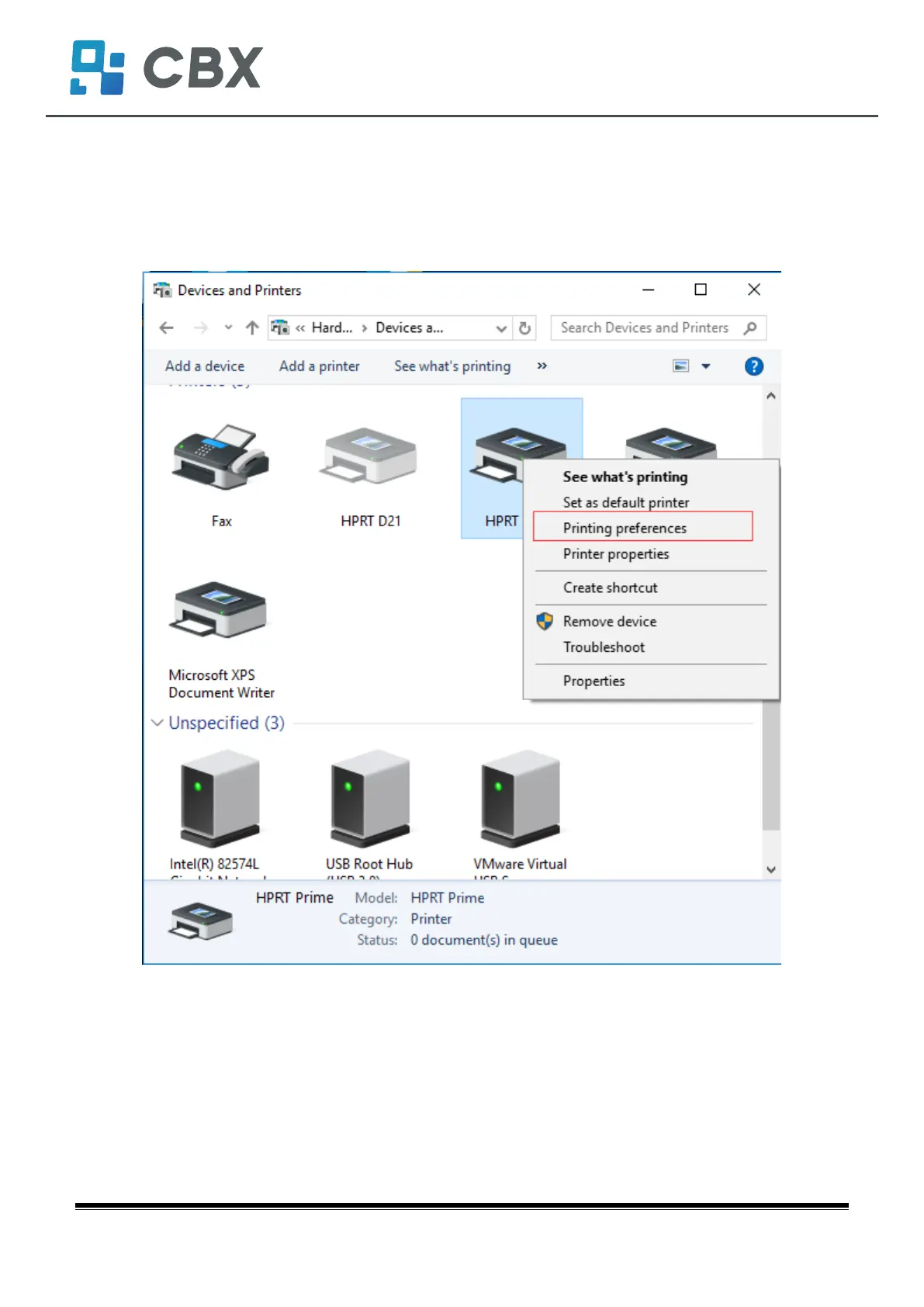This screenshot has width=924, height=1307.
Task: Click the refresh icon beside address bar
Action: pyautogui.click(x=524, y=328)
